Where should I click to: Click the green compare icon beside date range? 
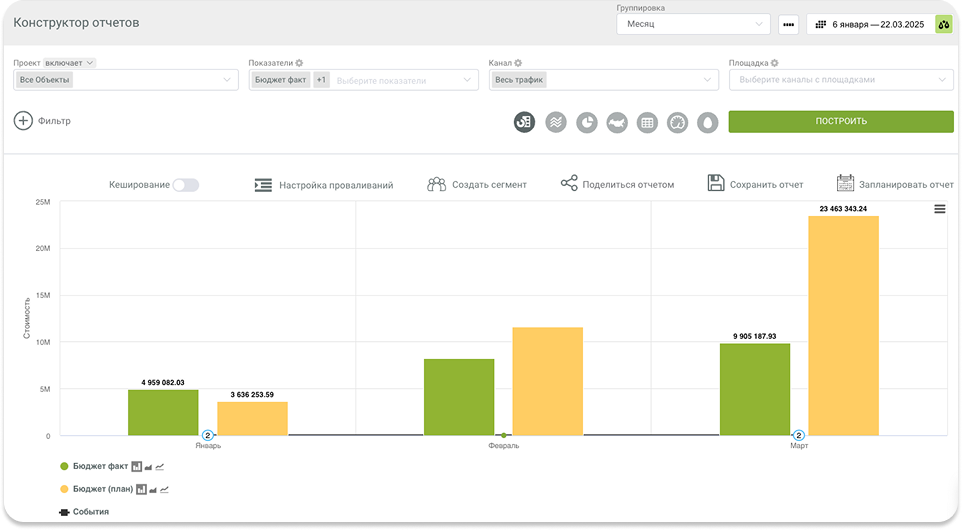tap(943, 24)
